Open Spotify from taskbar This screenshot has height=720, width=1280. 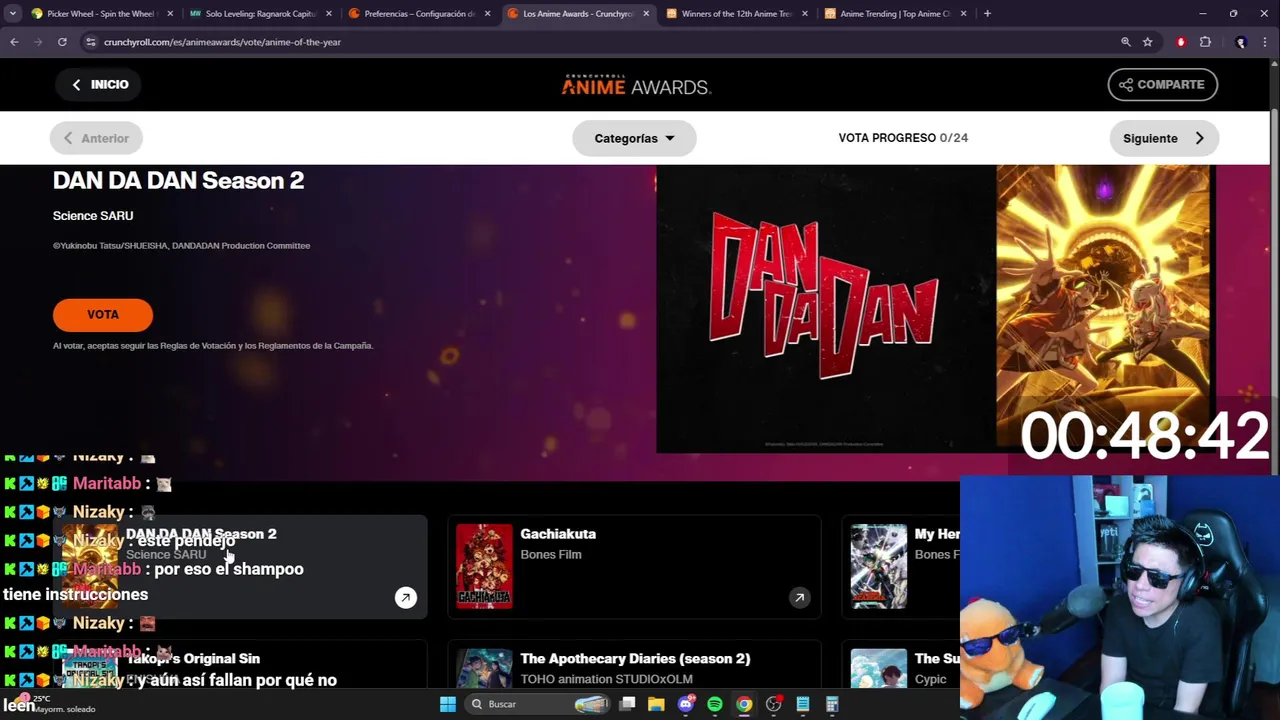coord(715,704)
